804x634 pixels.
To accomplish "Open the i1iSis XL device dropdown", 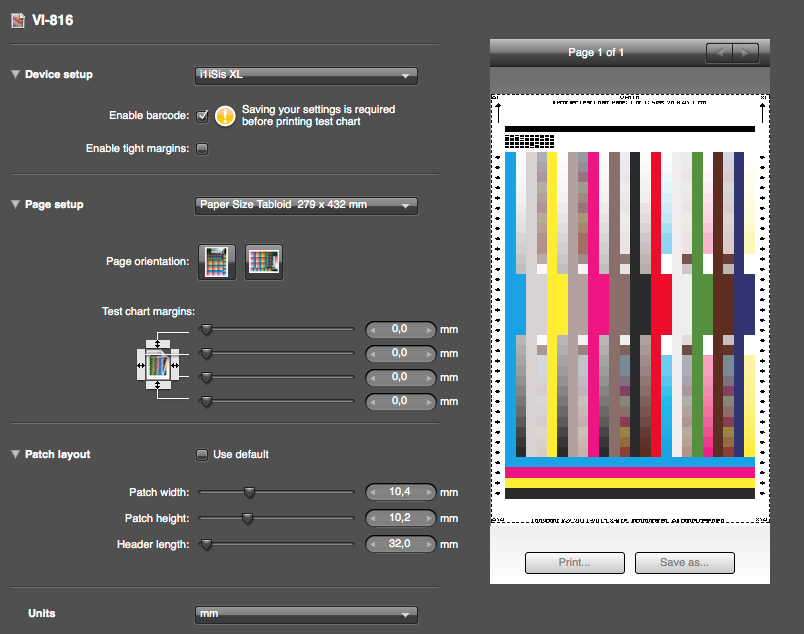I will pos(305,75).
